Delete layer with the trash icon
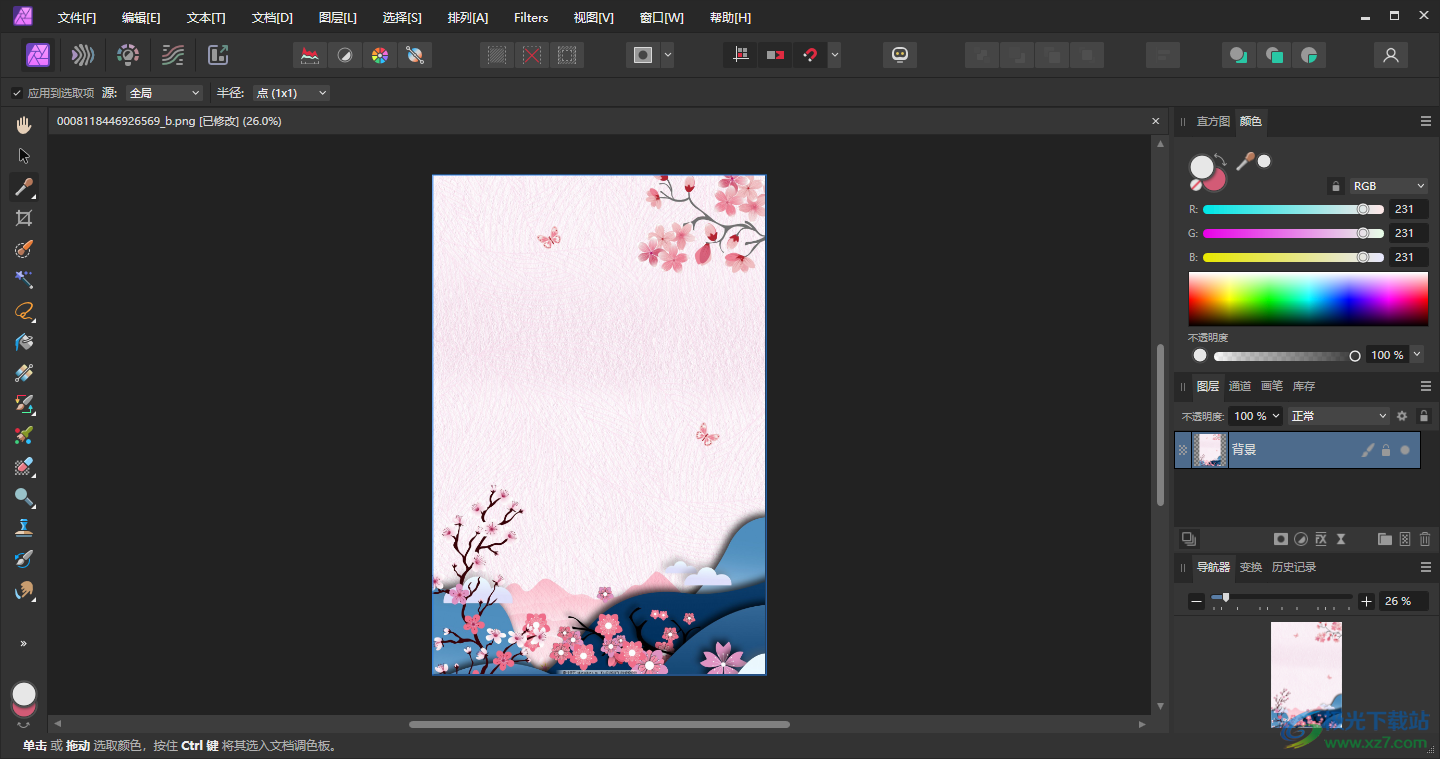This screenshot has width=1440, height=759. pyautogui.click(x=1425, y=539)
